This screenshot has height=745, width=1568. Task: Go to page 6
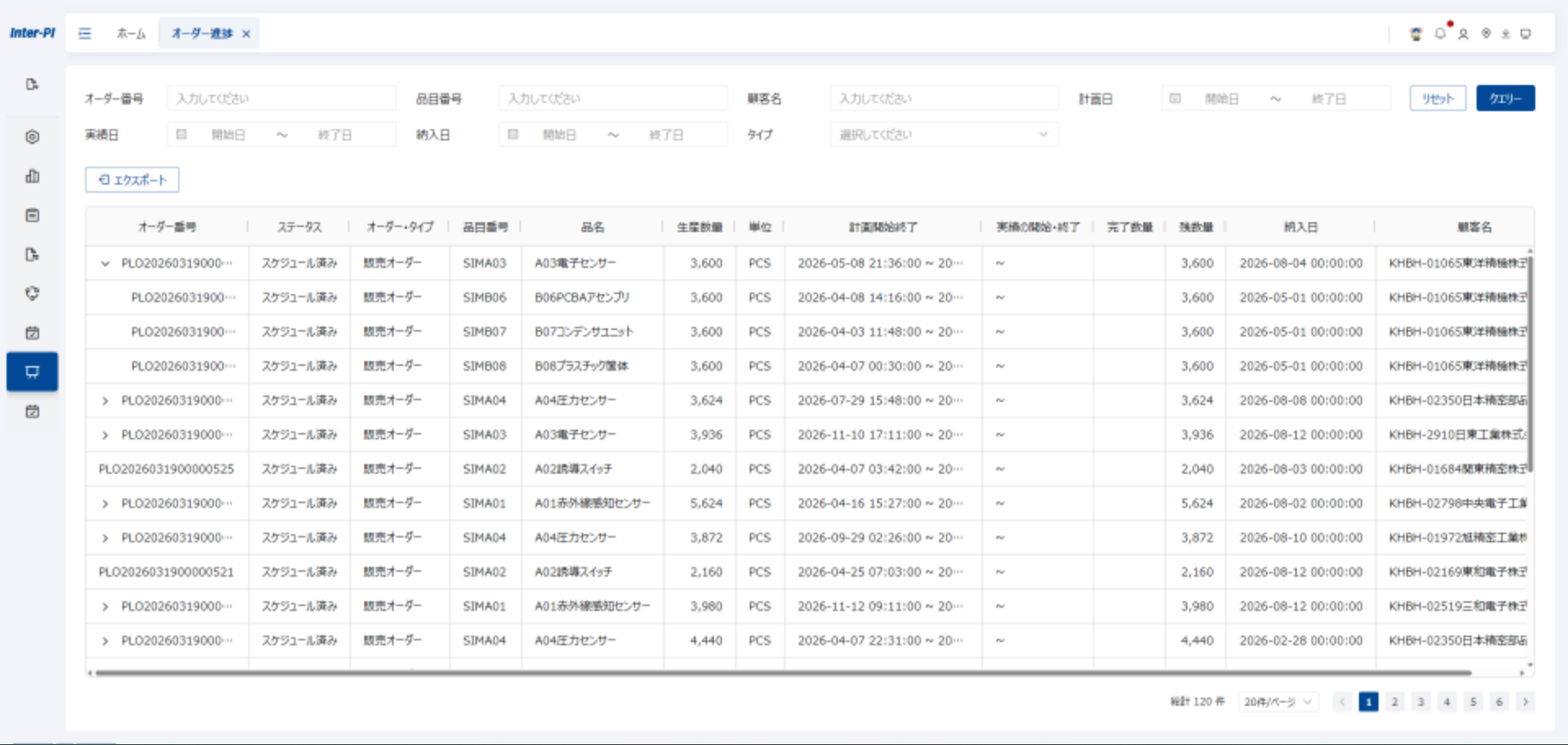[x=1499, y=701]
